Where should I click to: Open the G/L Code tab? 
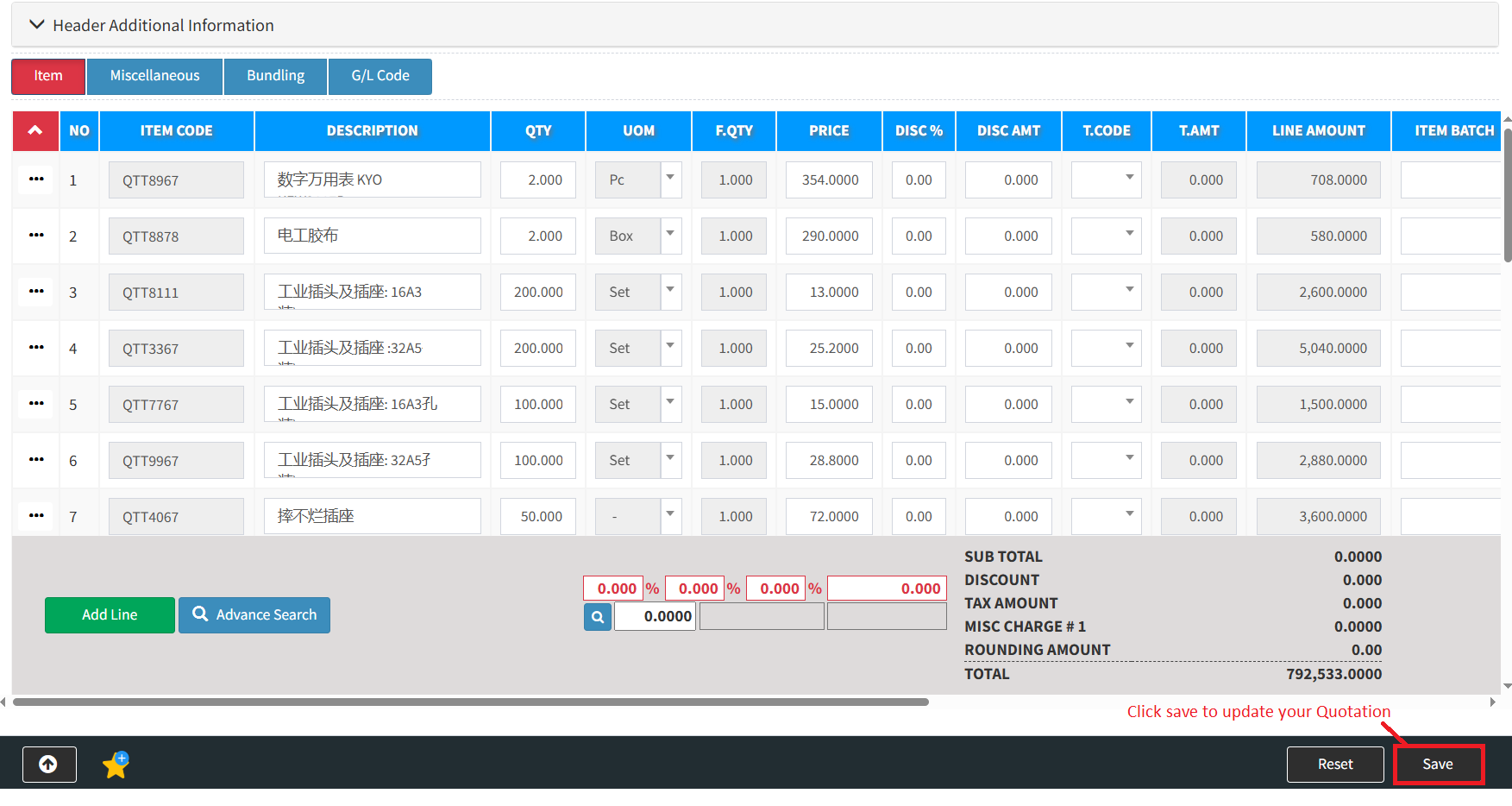pyautogui.click(x=380, y=76)
